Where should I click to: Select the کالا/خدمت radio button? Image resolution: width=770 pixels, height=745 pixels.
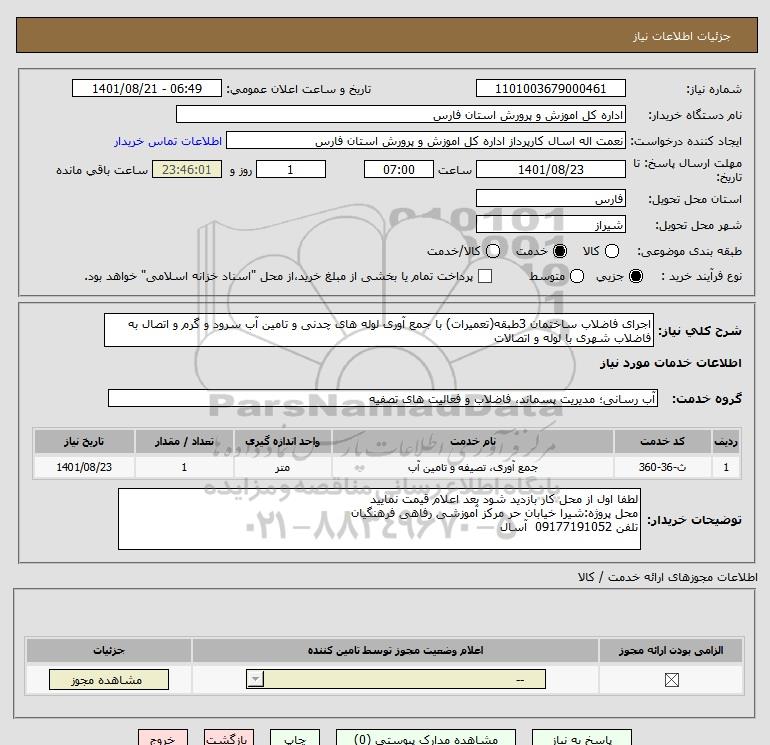493,251
